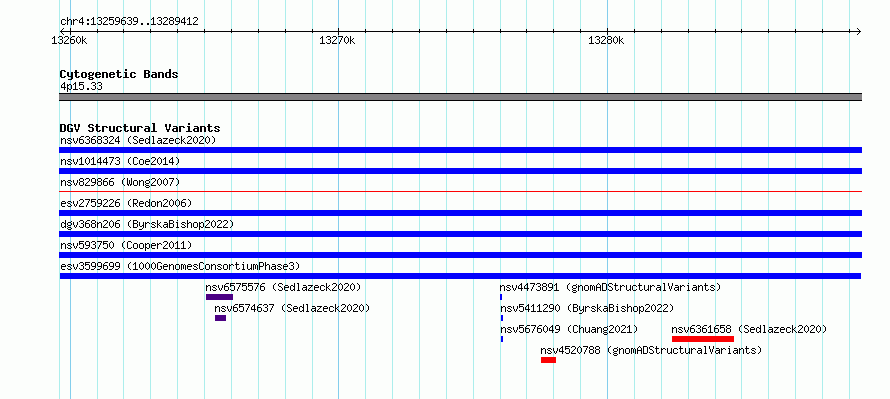Viewport: 890px width, 399px height.
Task: Open nsv4520788 (gnomADStructuralVariants) label
Action: coord(651,350)
